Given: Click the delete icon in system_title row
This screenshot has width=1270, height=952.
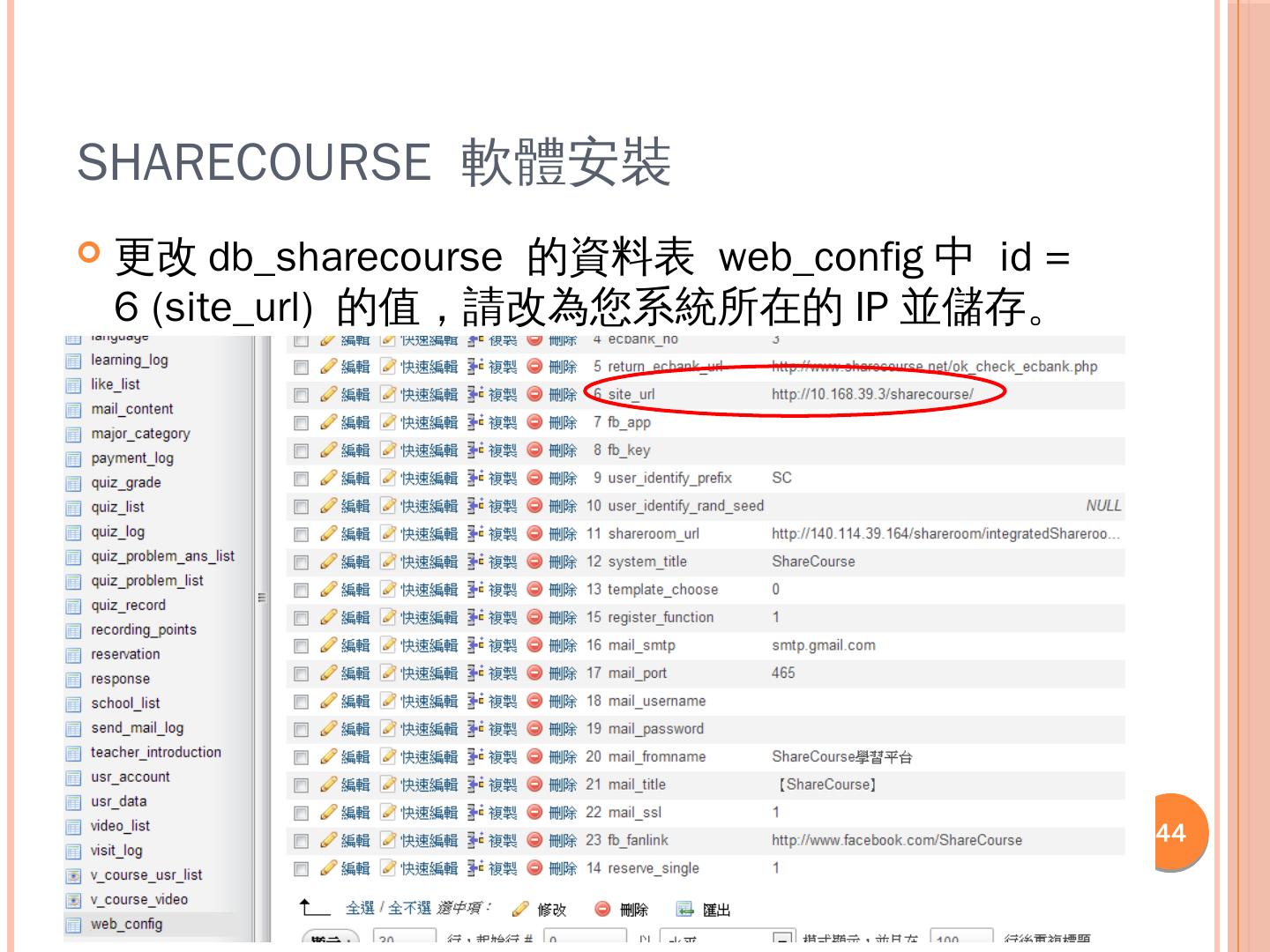Looking at the screenshot, I should coord(534,562).
